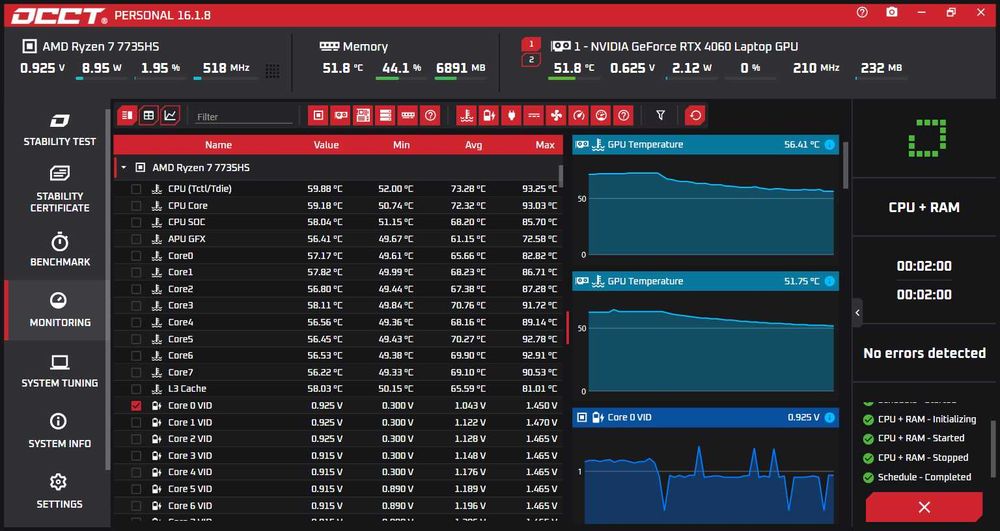Screen dimensions: 1000x531
Task: Open the Settings section
Action: click(x=59, y=492)
